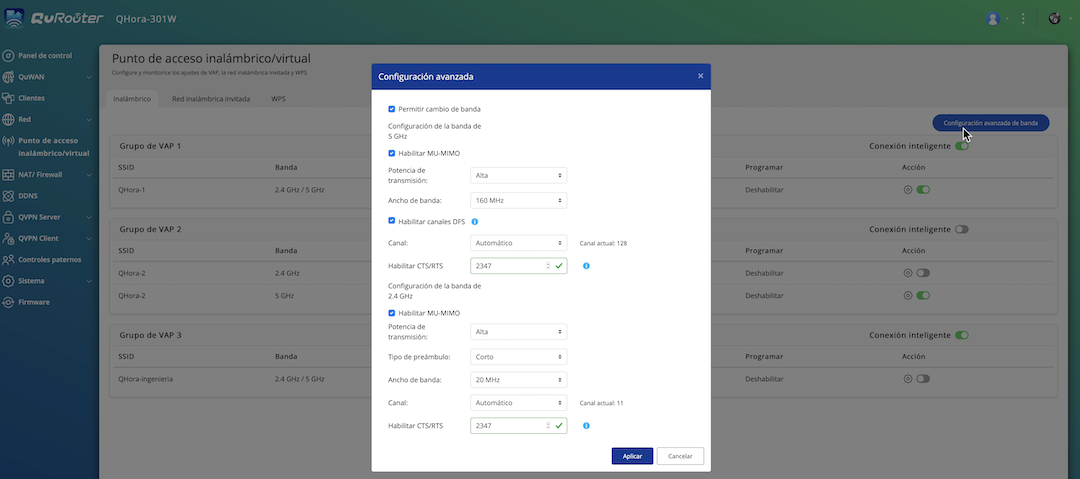Toggle Conexión inteligente for Grupo de VAP 2

pos(962,229)
